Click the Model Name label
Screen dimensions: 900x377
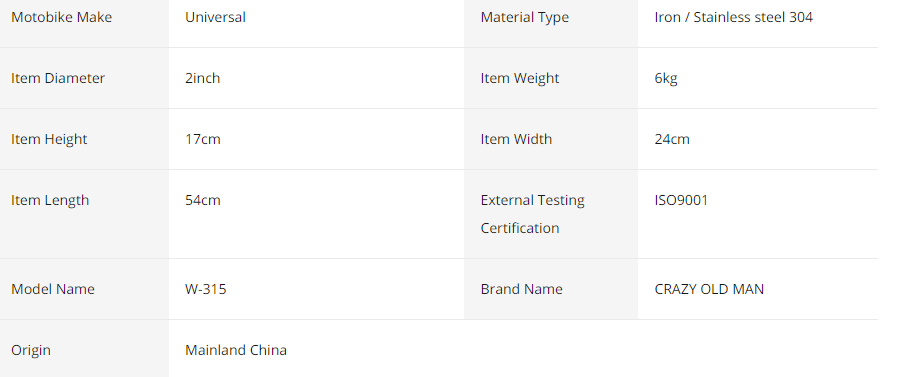point(53,289)
